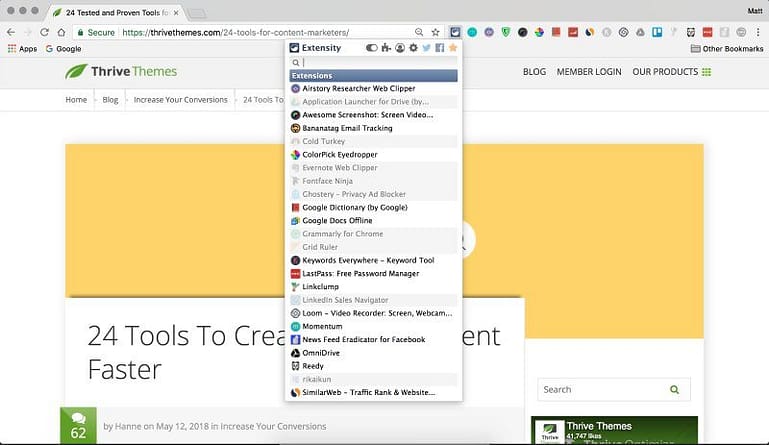Click the Reedy toolbar icon
This screenshot has height=445, width=769.
coord(691,32)
